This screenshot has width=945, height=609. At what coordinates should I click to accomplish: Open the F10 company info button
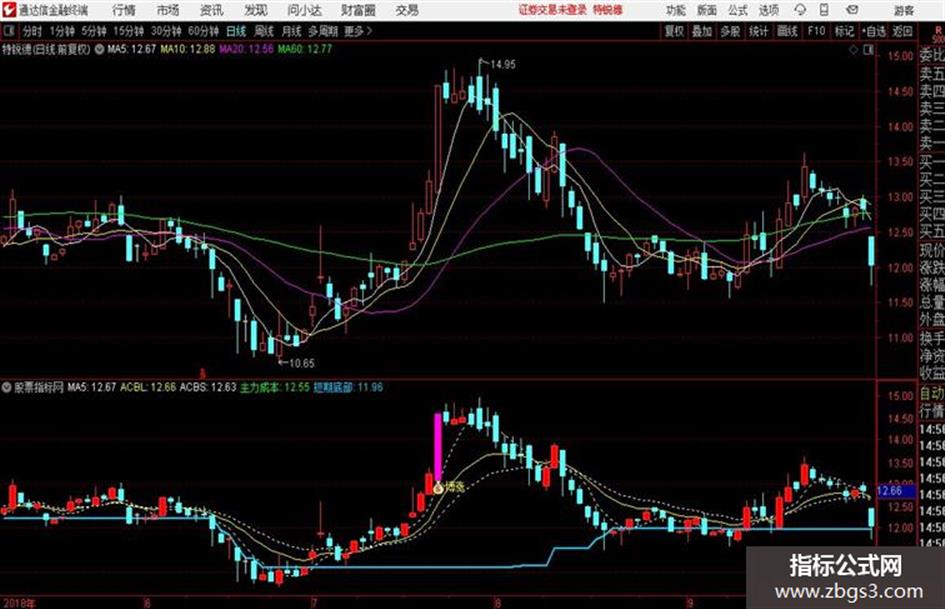[816, 31]
